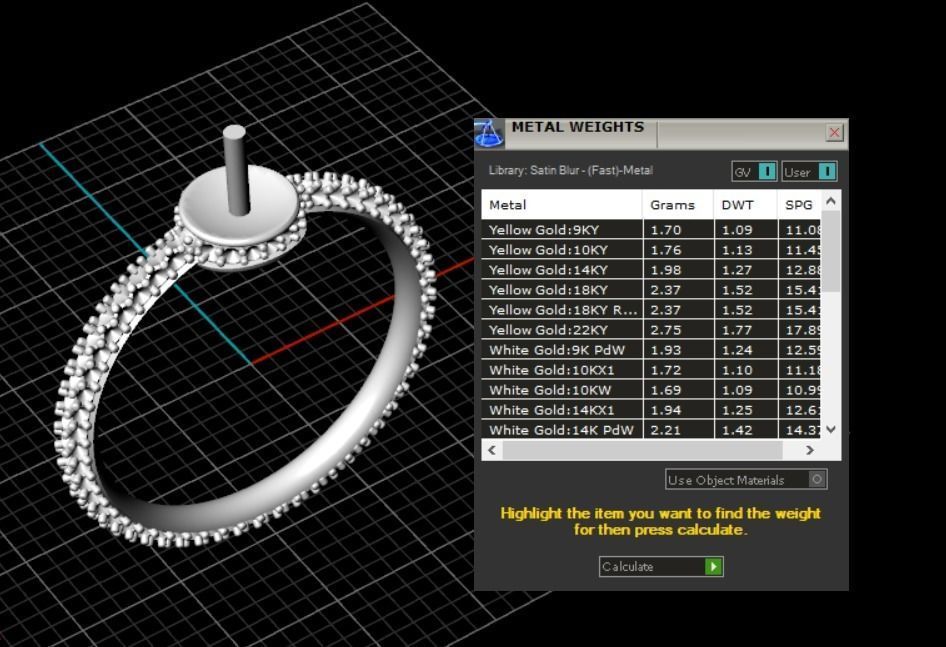Image resolution: width=946 pixels, height=647 pixels.
Task: Click scroll left arrow under metal table
Action: coord(492,450)
